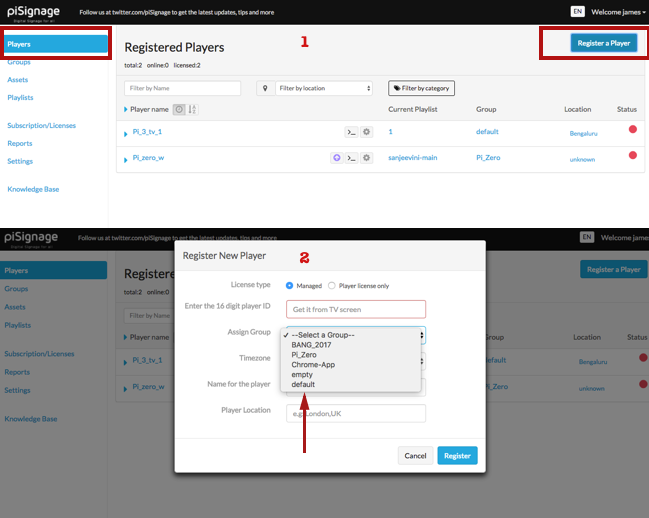The width and height of the screenshot is (649, 518).
Task: Click Bengaluru location behind dialog
Action: point(593,362)
